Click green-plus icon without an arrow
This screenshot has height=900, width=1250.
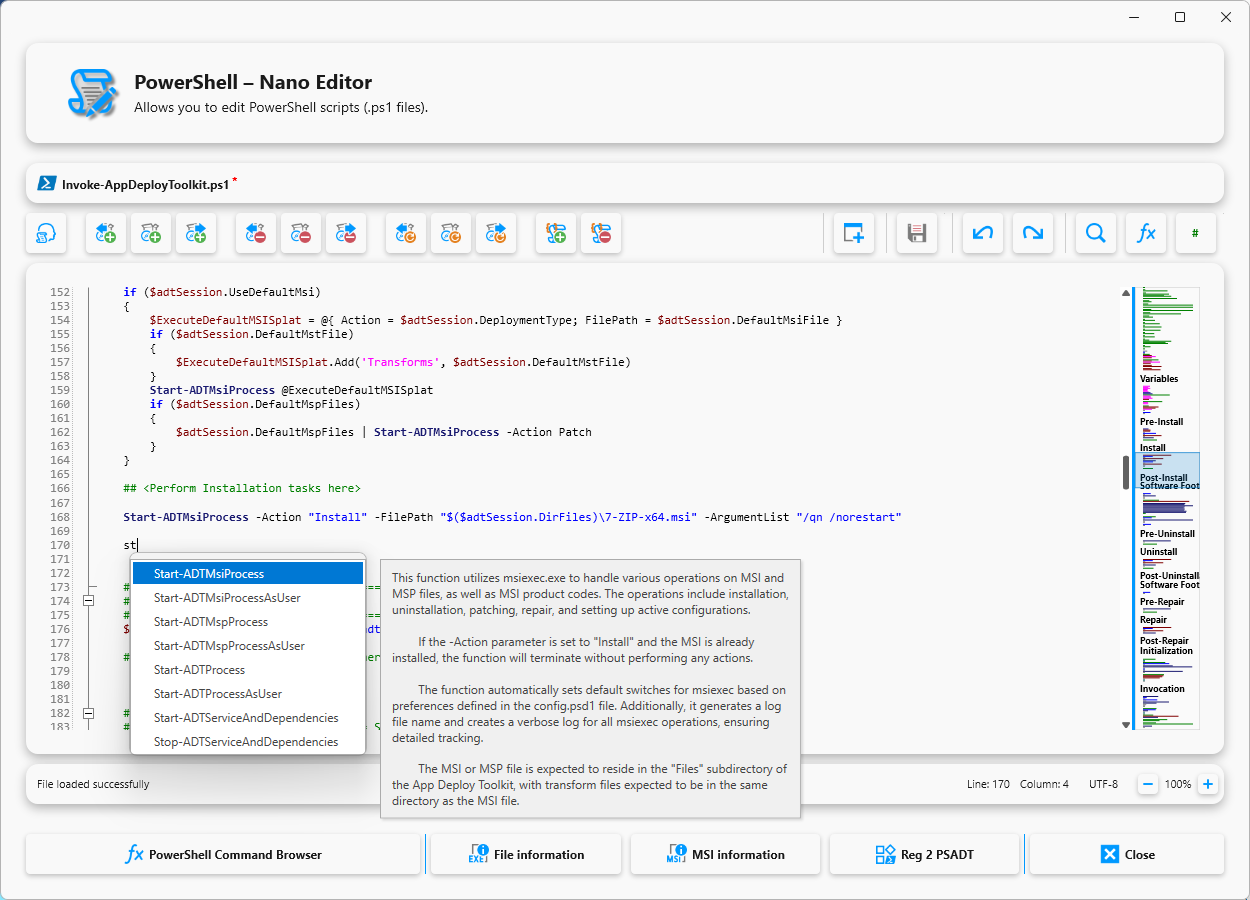point(151,233)
